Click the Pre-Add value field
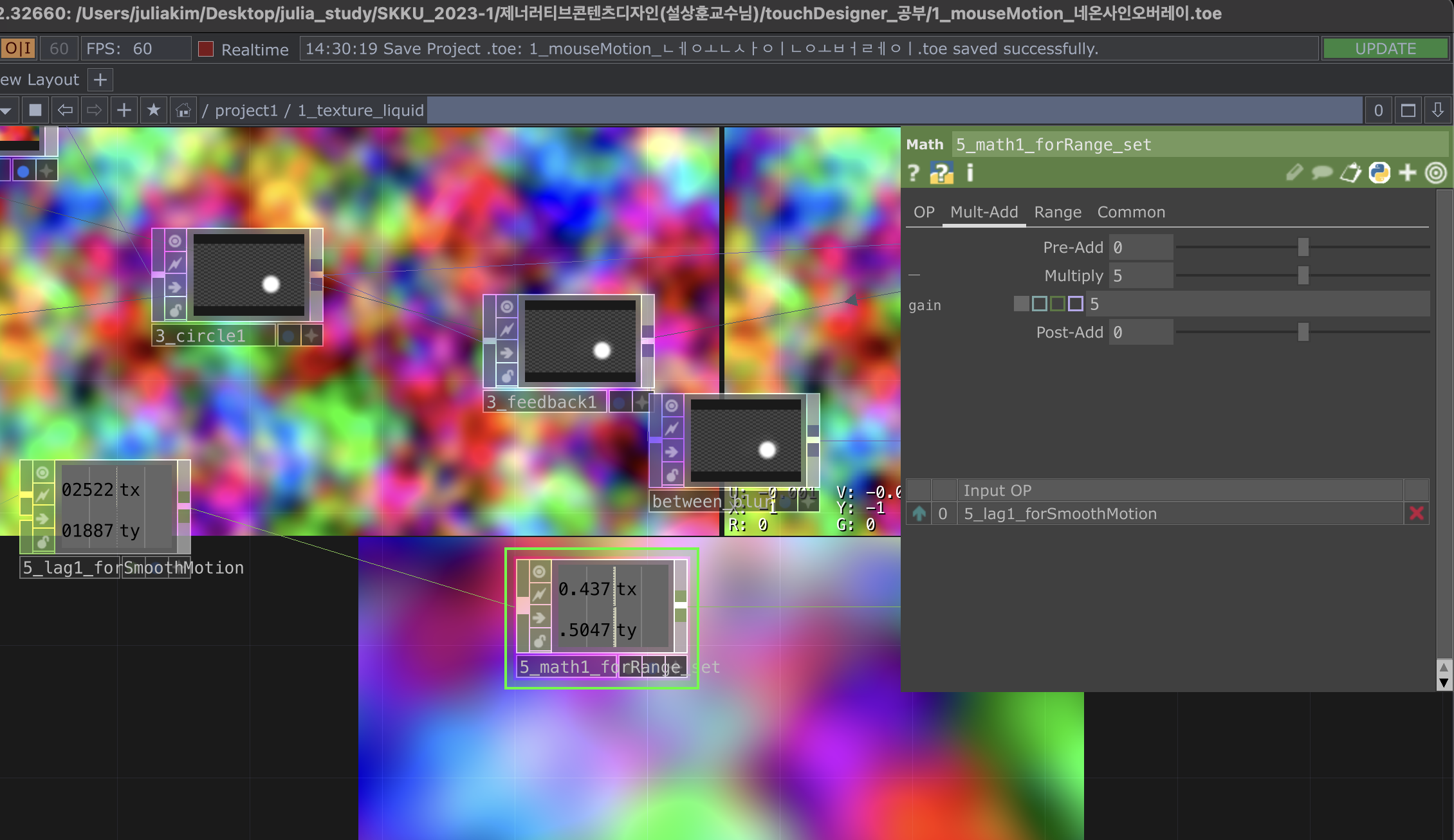Viewport: 1454px width, 840px height. (x=1141, y=248)
